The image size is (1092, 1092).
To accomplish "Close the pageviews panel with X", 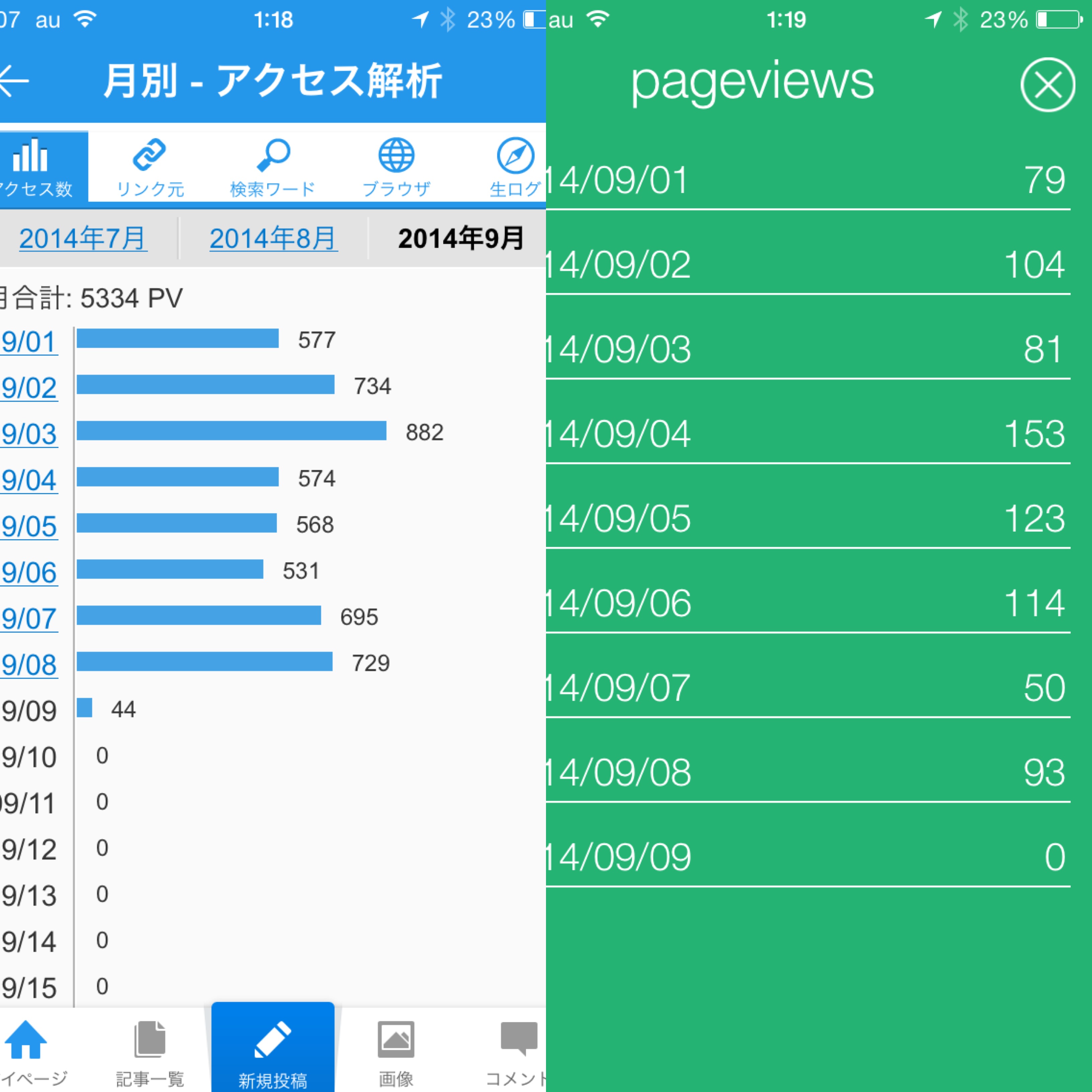I will [1048, 85].
